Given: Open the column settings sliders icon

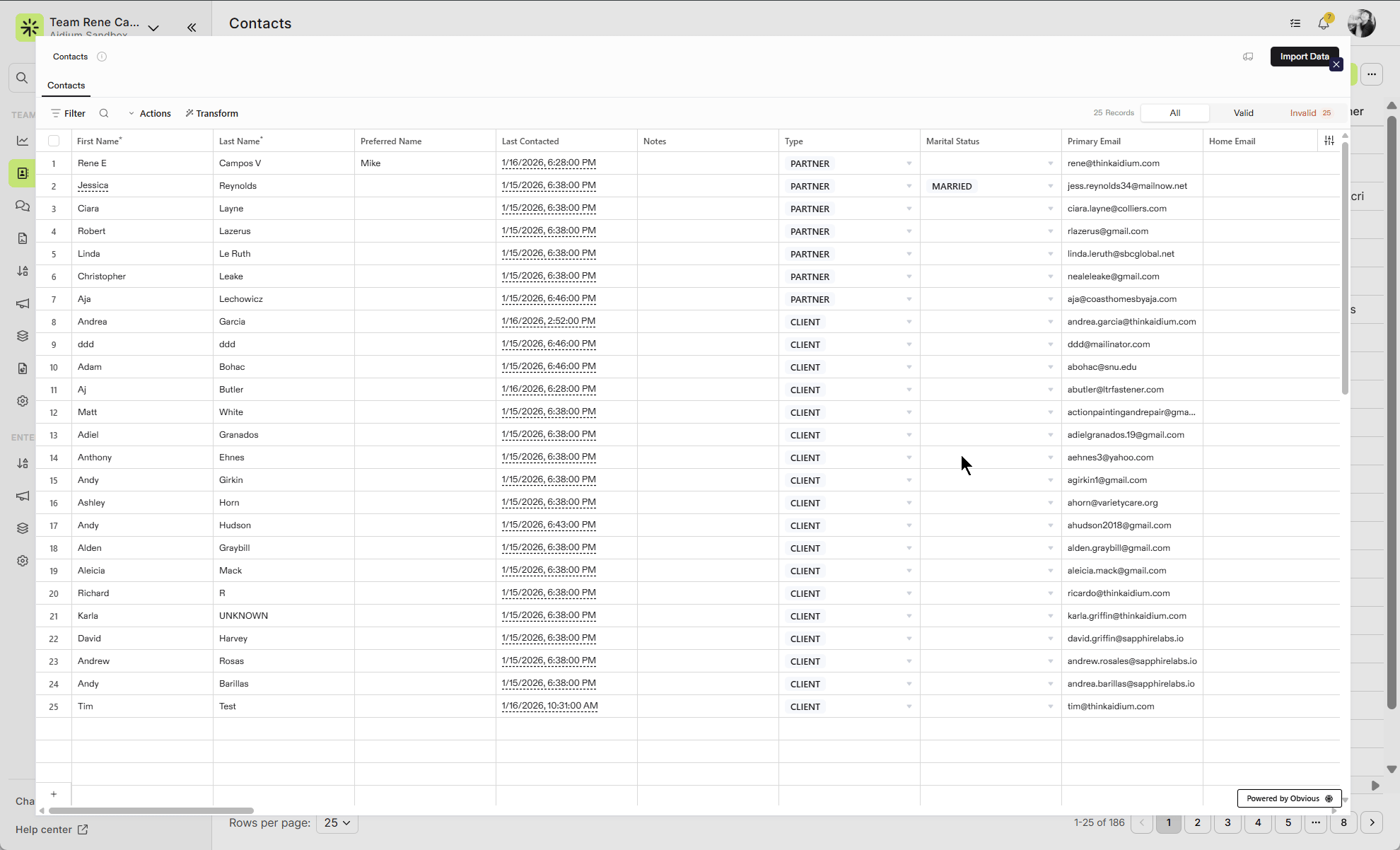Looking at the screenshot, I should click(1329, 141).
